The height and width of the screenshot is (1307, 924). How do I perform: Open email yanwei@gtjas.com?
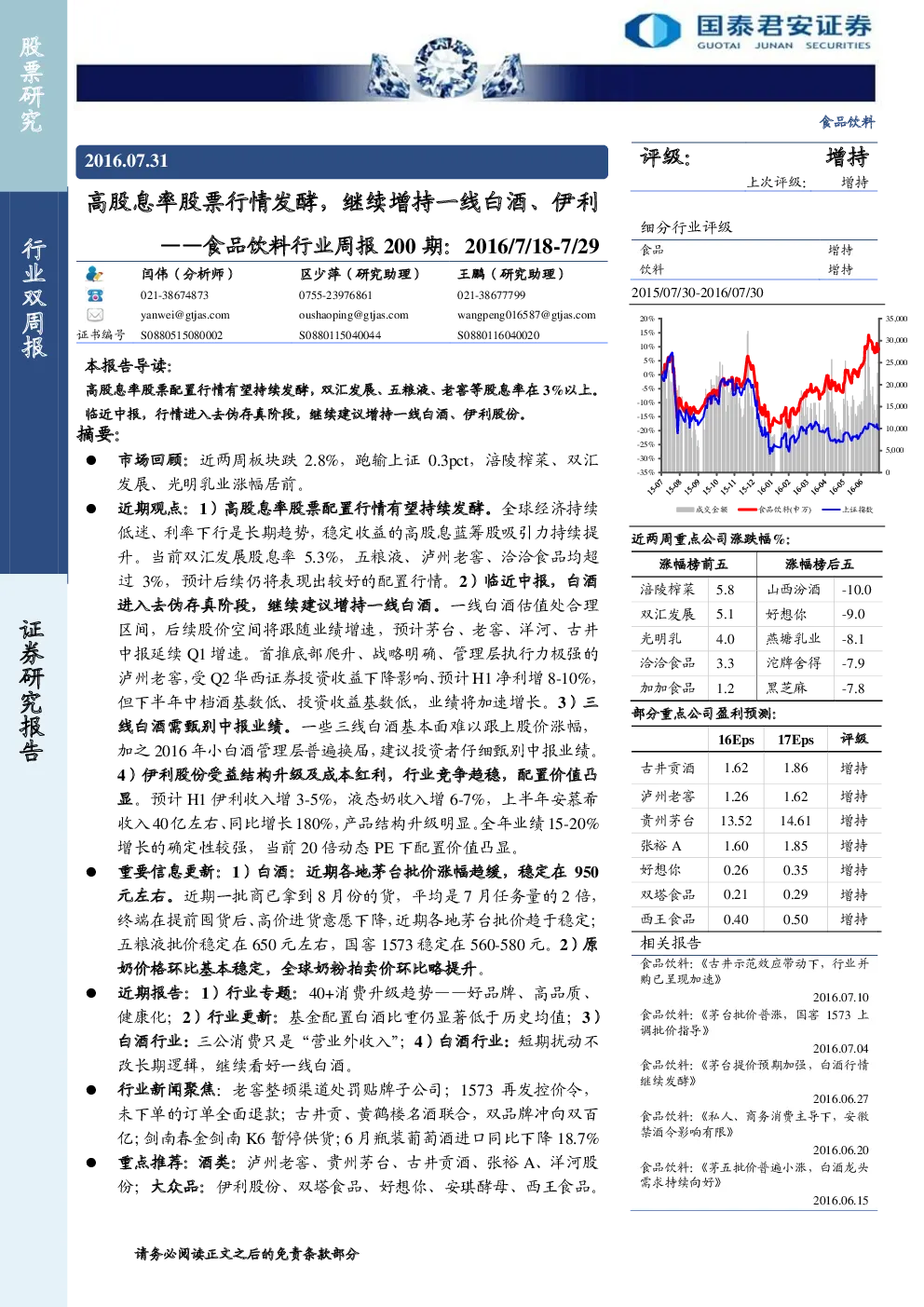tap(184, 315)
